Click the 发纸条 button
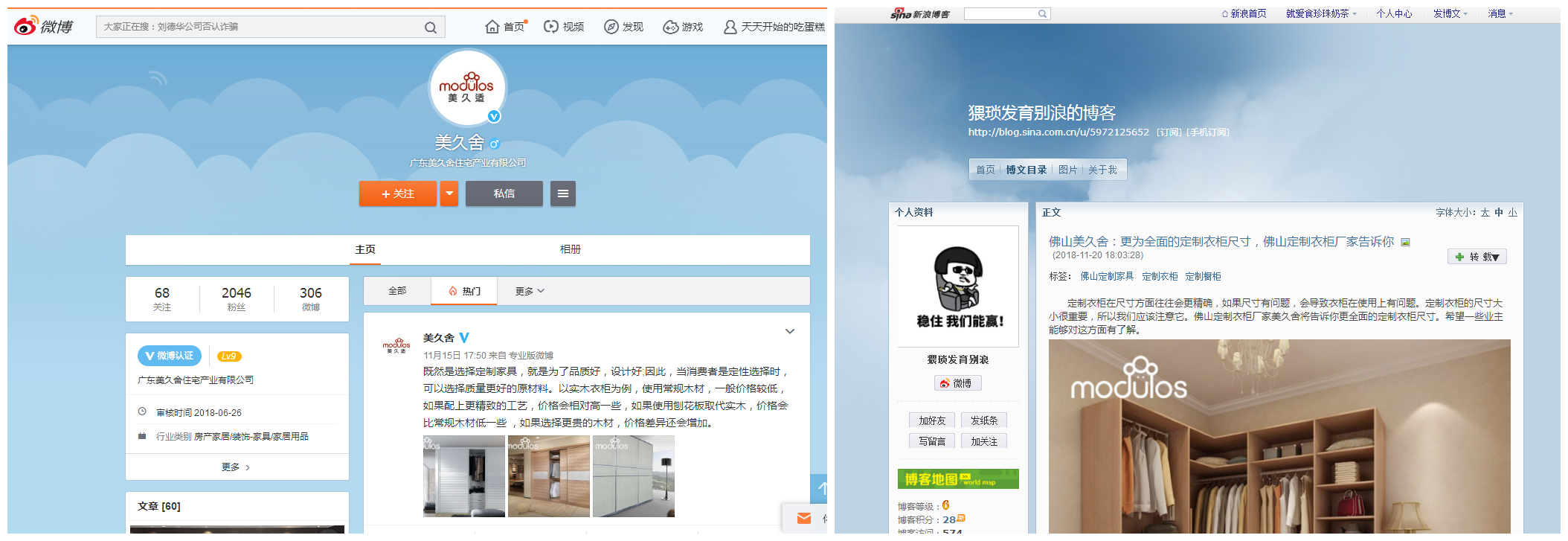This screenshot has width=1568, height=541. point(984,420)
